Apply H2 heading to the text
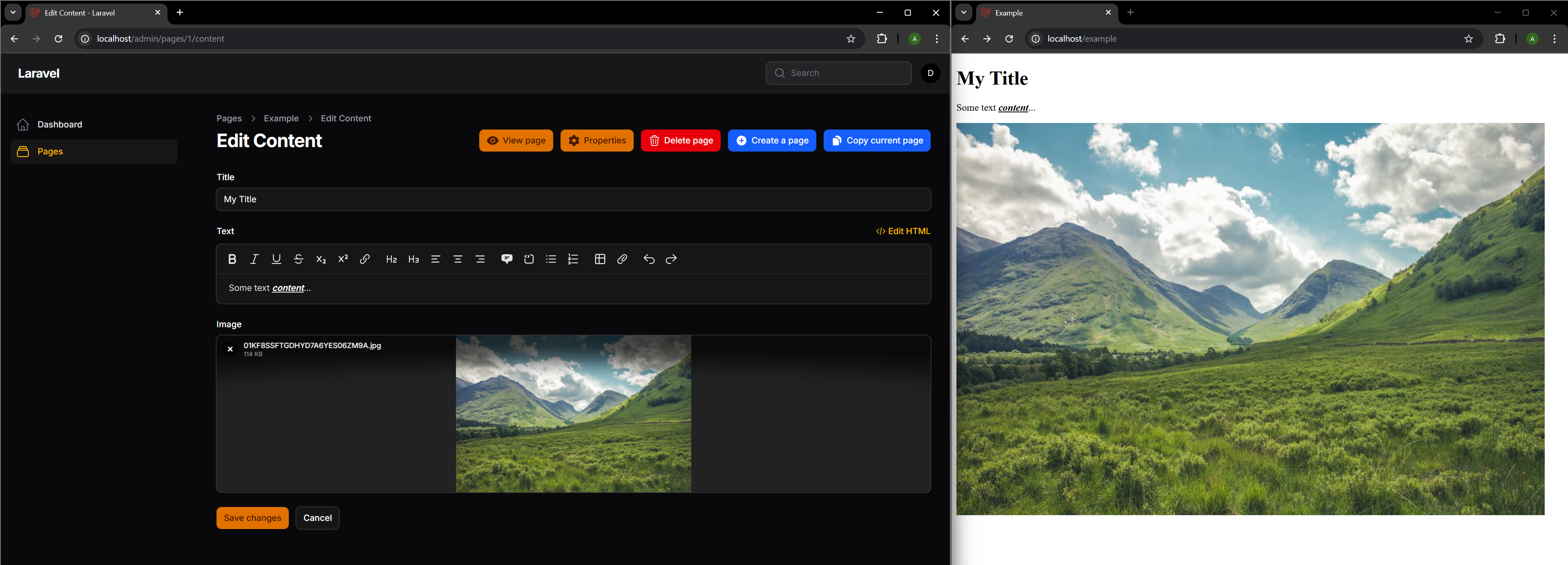1568x565 pixels. tap(391, 259)
